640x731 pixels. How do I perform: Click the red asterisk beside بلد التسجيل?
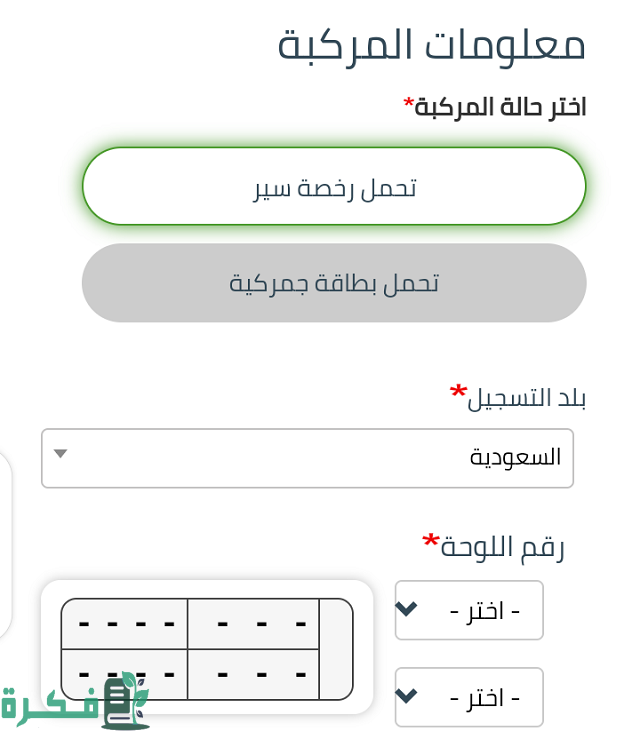tap(458, 391)
